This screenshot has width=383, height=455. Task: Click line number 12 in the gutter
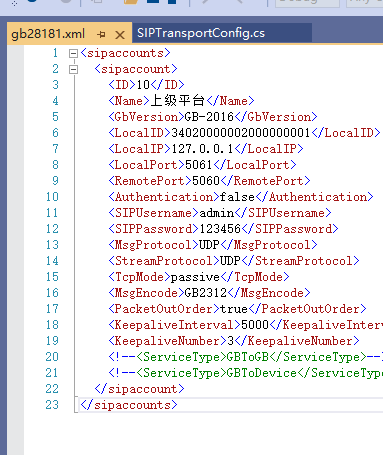tap(52, 229)
